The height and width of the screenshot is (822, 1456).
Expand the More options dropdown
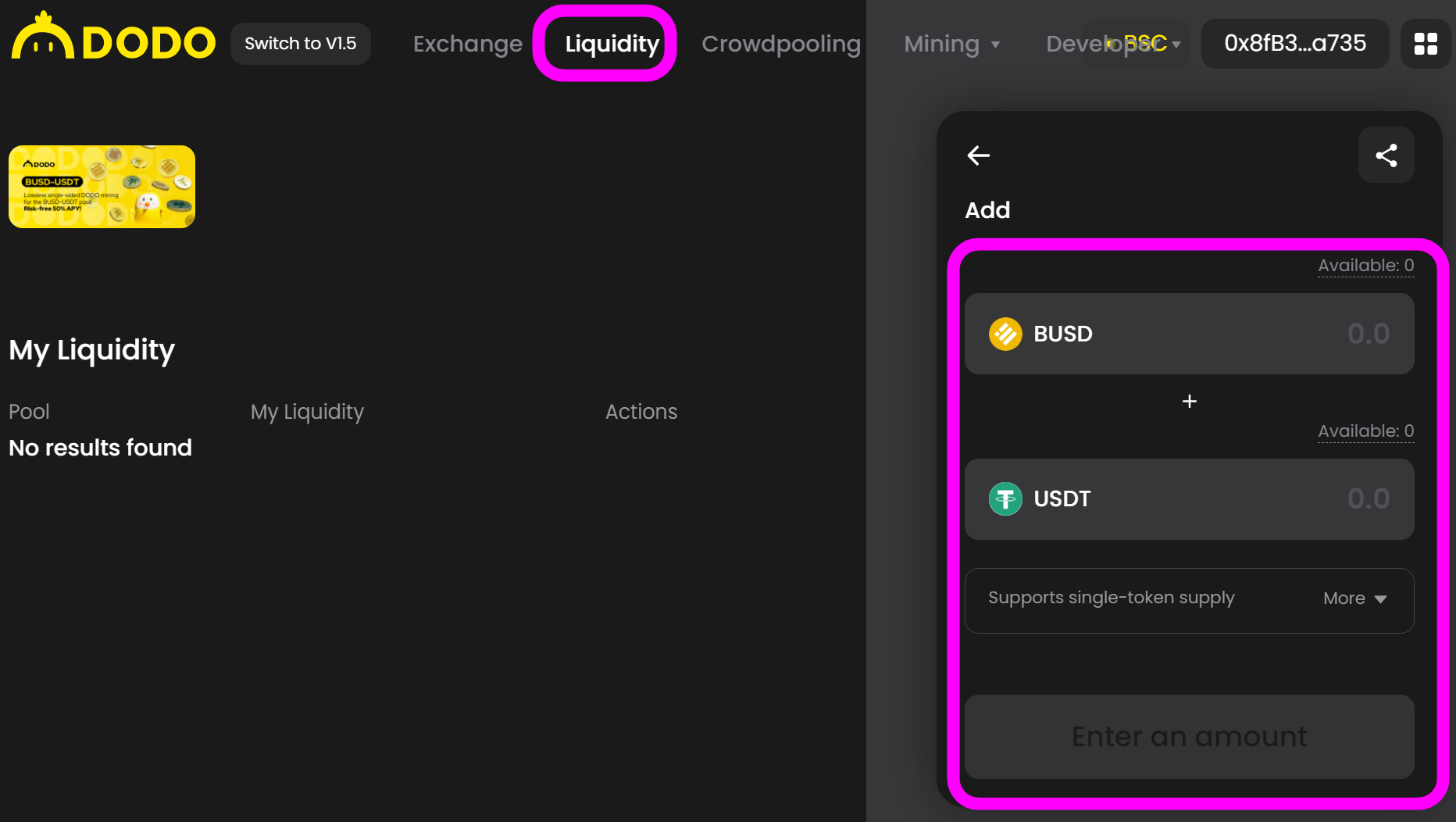point(1354,598)
